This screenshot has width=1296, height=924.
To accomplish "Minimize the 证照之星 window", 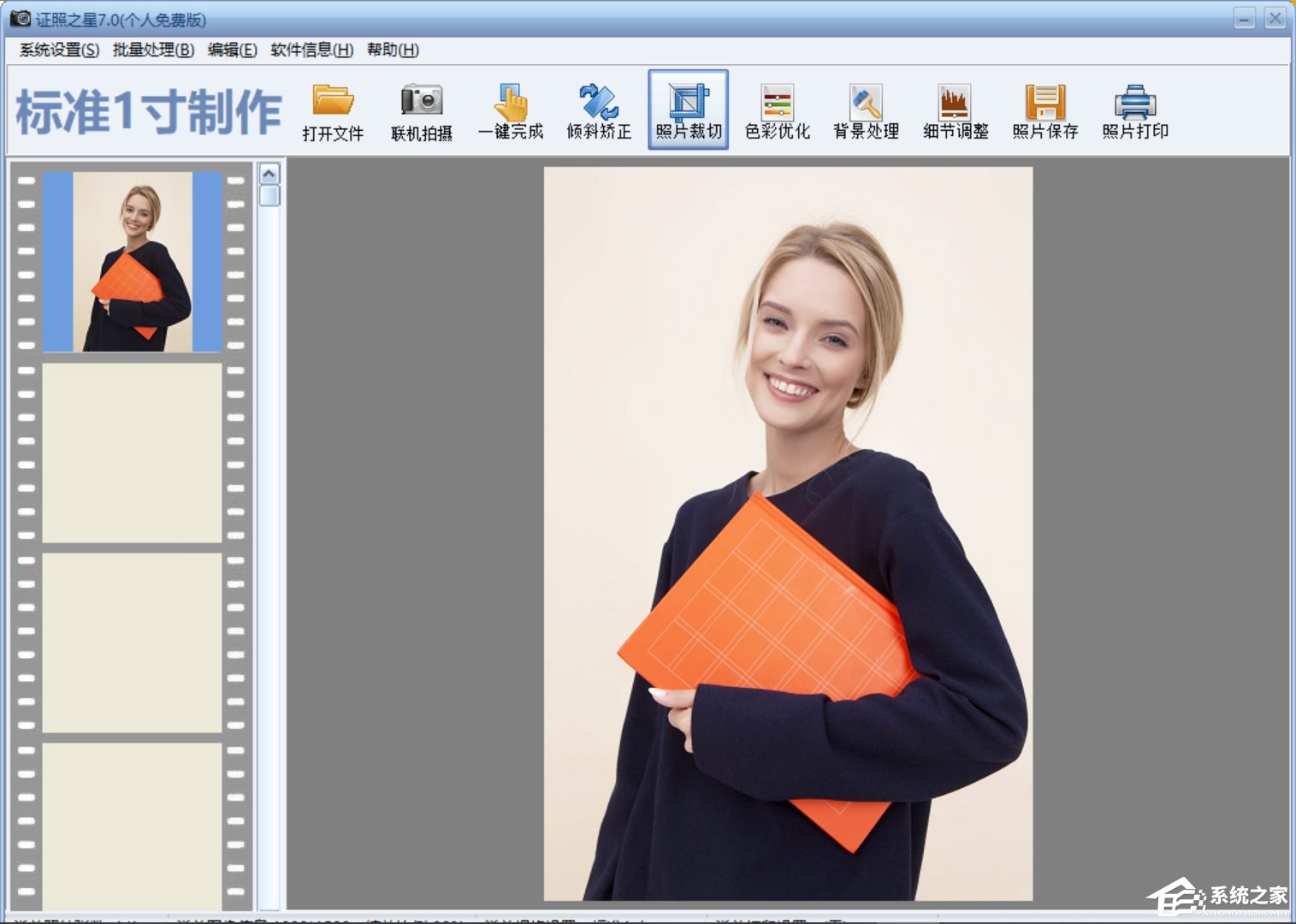I will pyautogui.click(x=1245, y=18).
